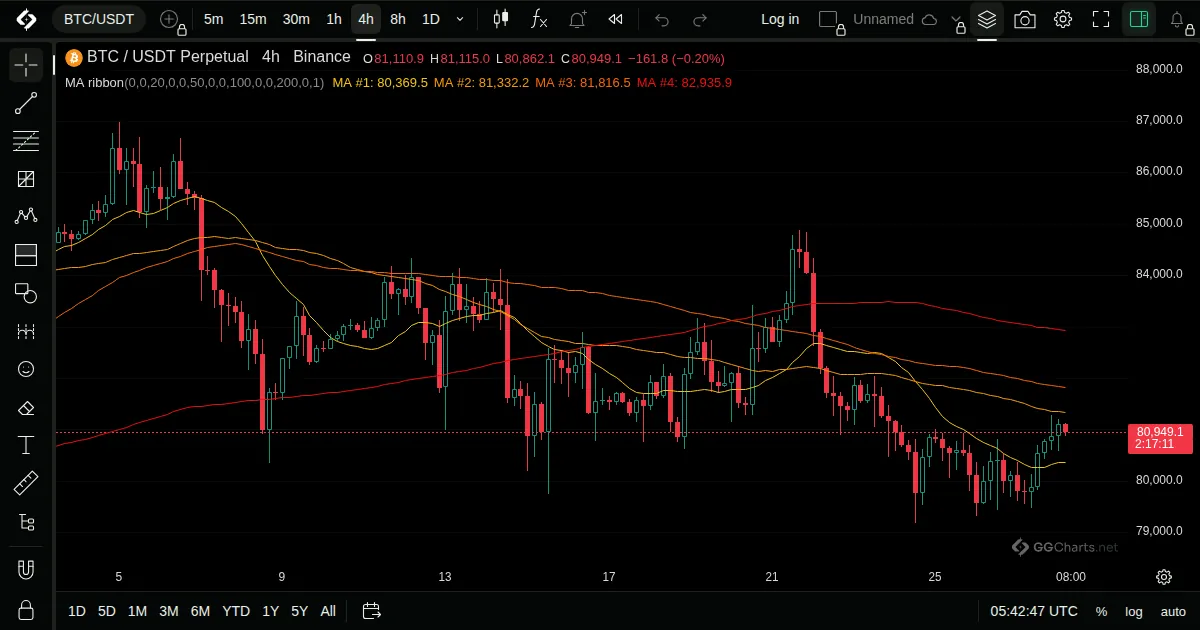The width and height of the screenshot is (1200, 630).
Task: Toggle the right sidebar panel
Action: 1138,19
